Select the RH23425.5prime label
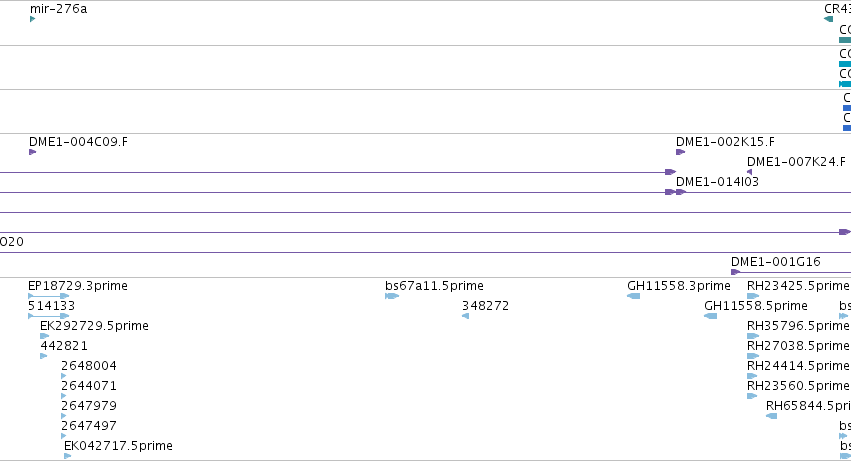The height and width of the screenshot is (461, 851). point(798,286)
